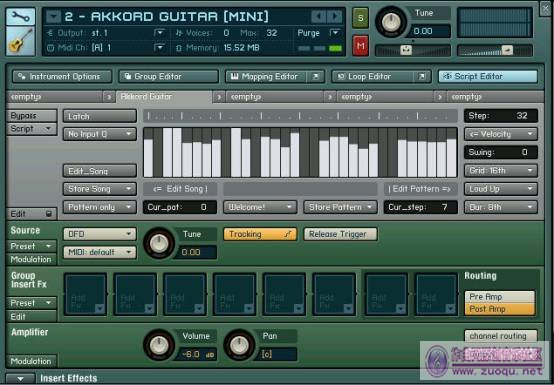Open the Mapping Editor in an external window
The image size is (554, 385).
tap(316, 76)
